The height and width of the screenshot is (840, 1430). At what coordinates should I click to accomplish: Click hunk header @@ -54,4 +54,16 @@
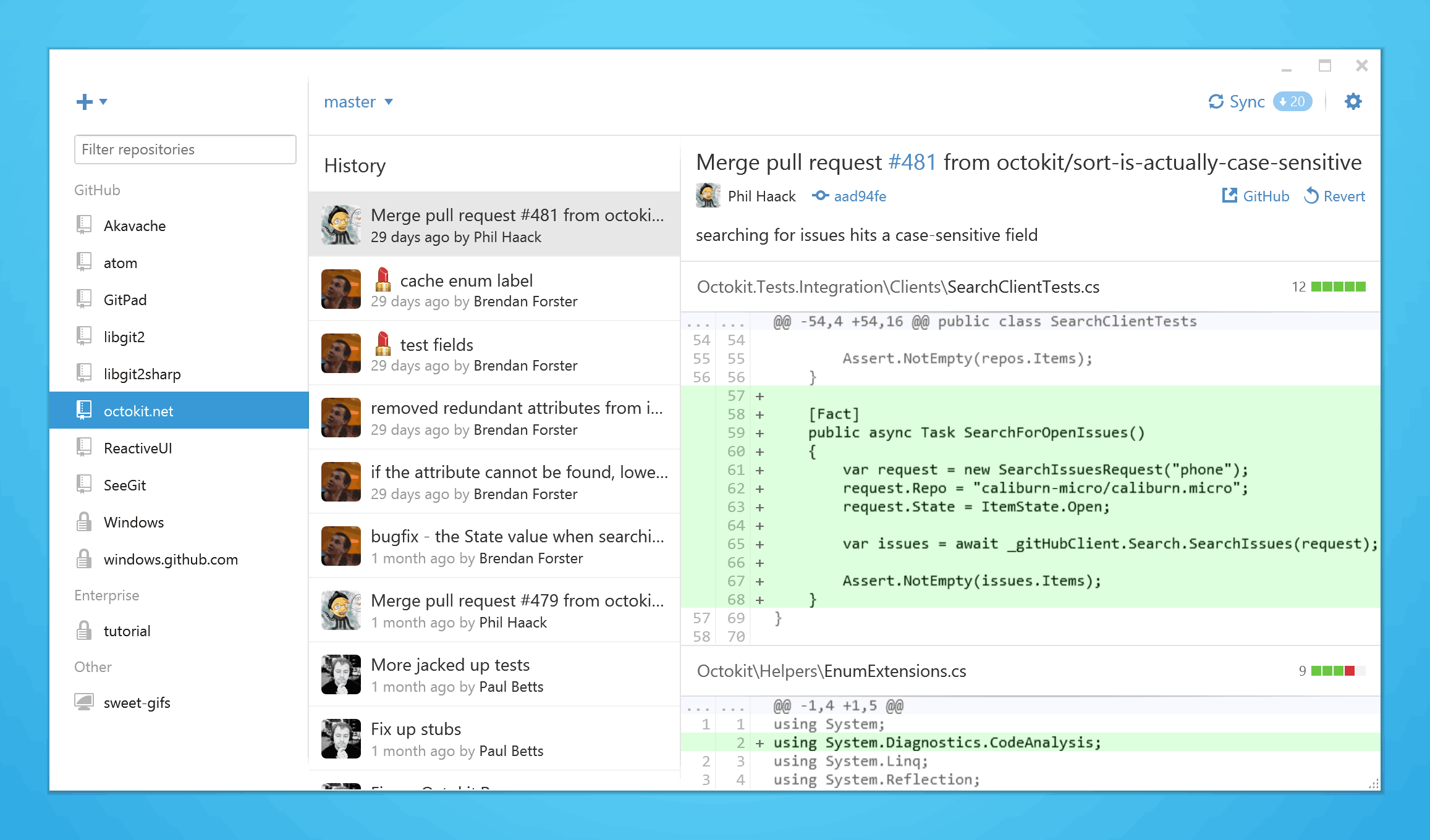[x=1031, y=321]
